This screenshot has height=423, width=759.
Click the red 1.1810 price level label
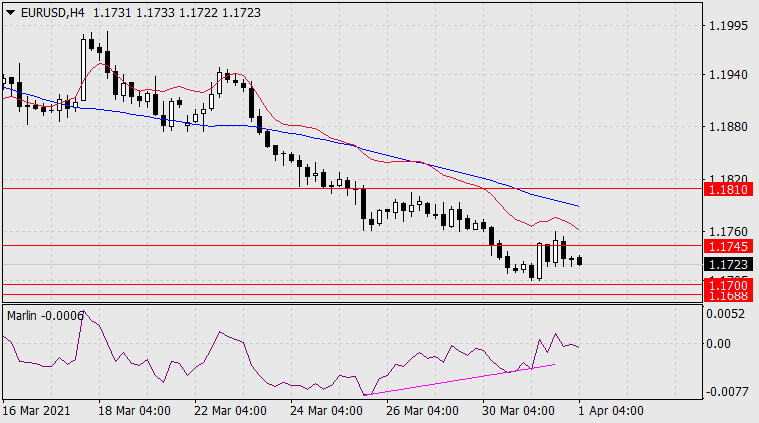click(728, 189)
